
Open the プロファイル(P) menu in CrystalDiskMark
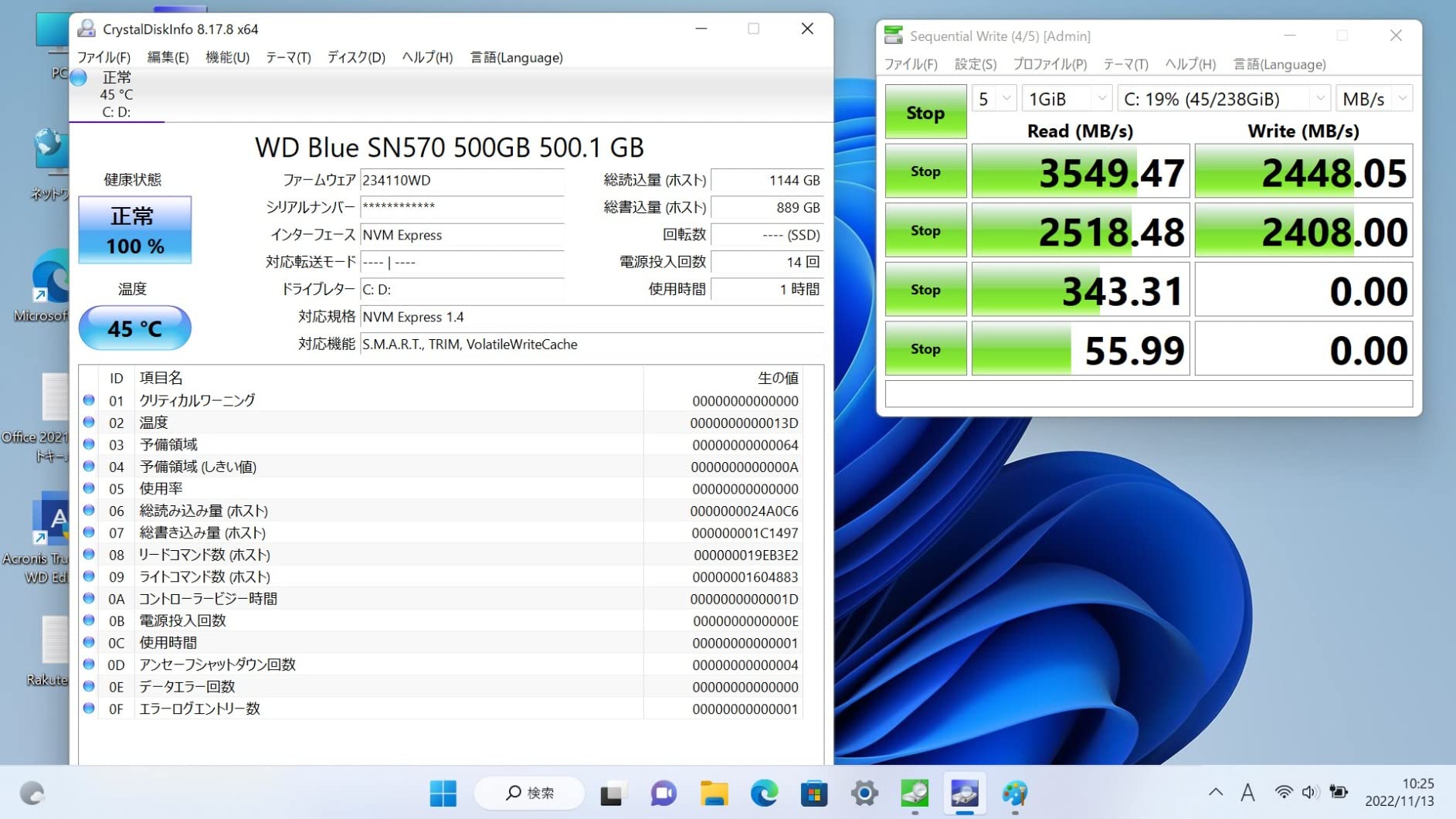1050,64
